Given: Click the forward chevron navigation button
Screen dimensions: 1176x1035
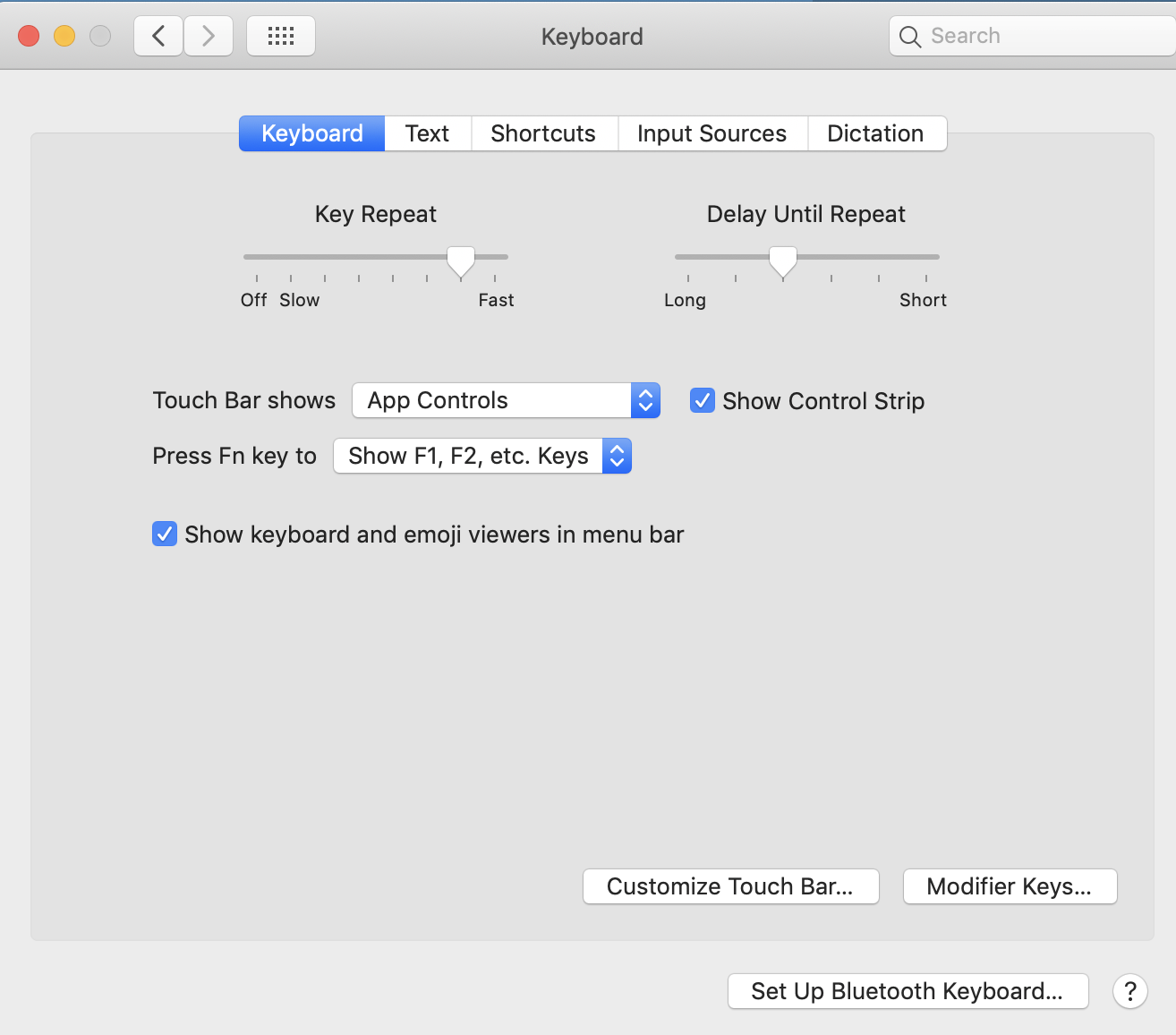Looking at the screenshot, I should point(209,36).
